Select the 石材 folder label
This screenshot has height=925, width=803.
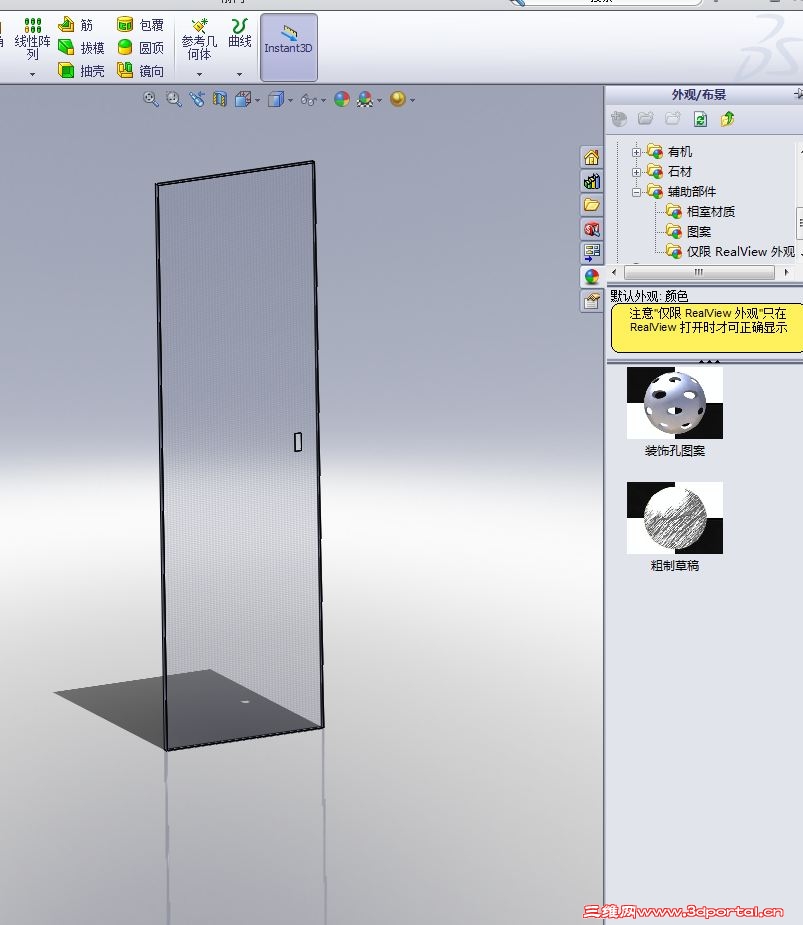(680, 172)
